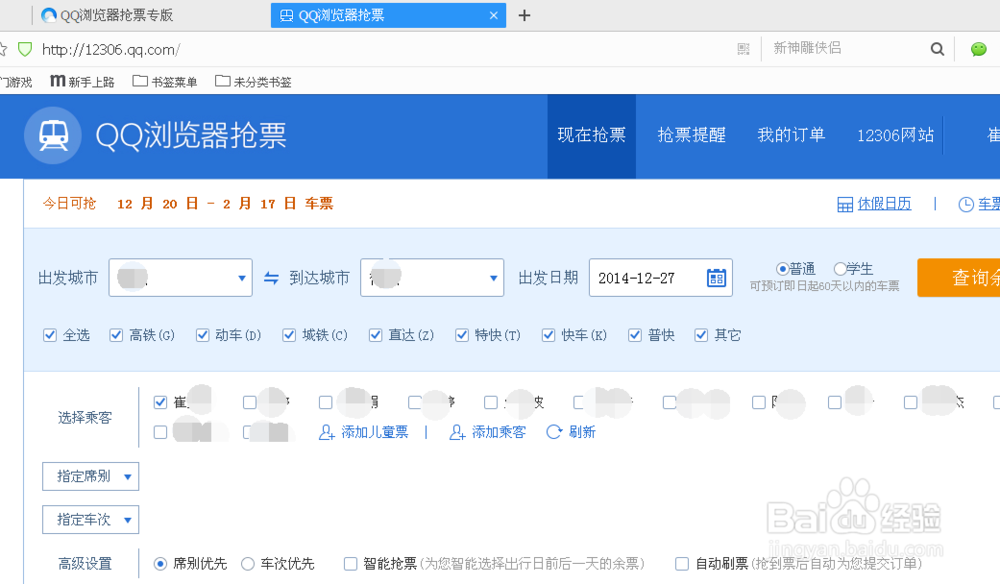Viewport: 1000px width, 584px height.
Task: Toggle the 全选 checkbox
Action: 50,335
